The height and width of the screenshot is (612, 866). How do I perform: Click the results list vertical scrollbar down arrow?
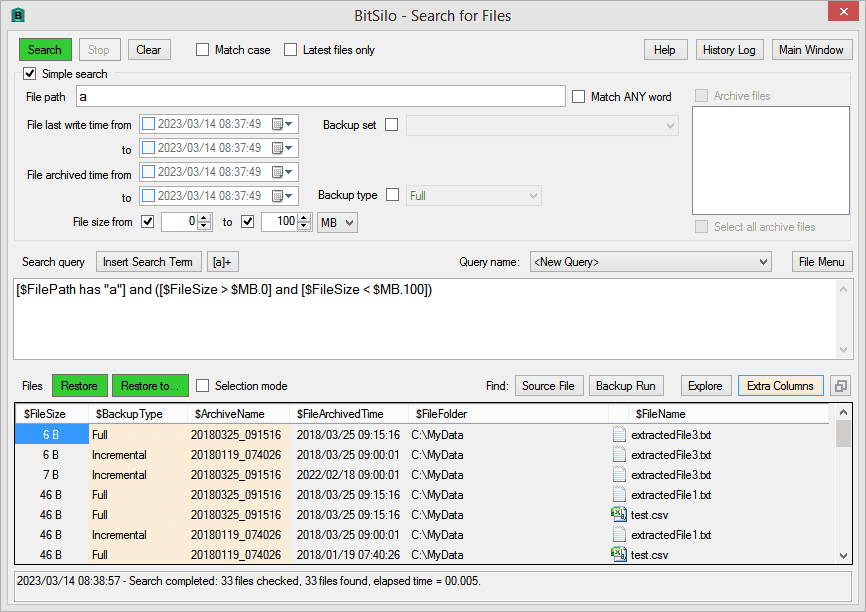tap(843, 556)
